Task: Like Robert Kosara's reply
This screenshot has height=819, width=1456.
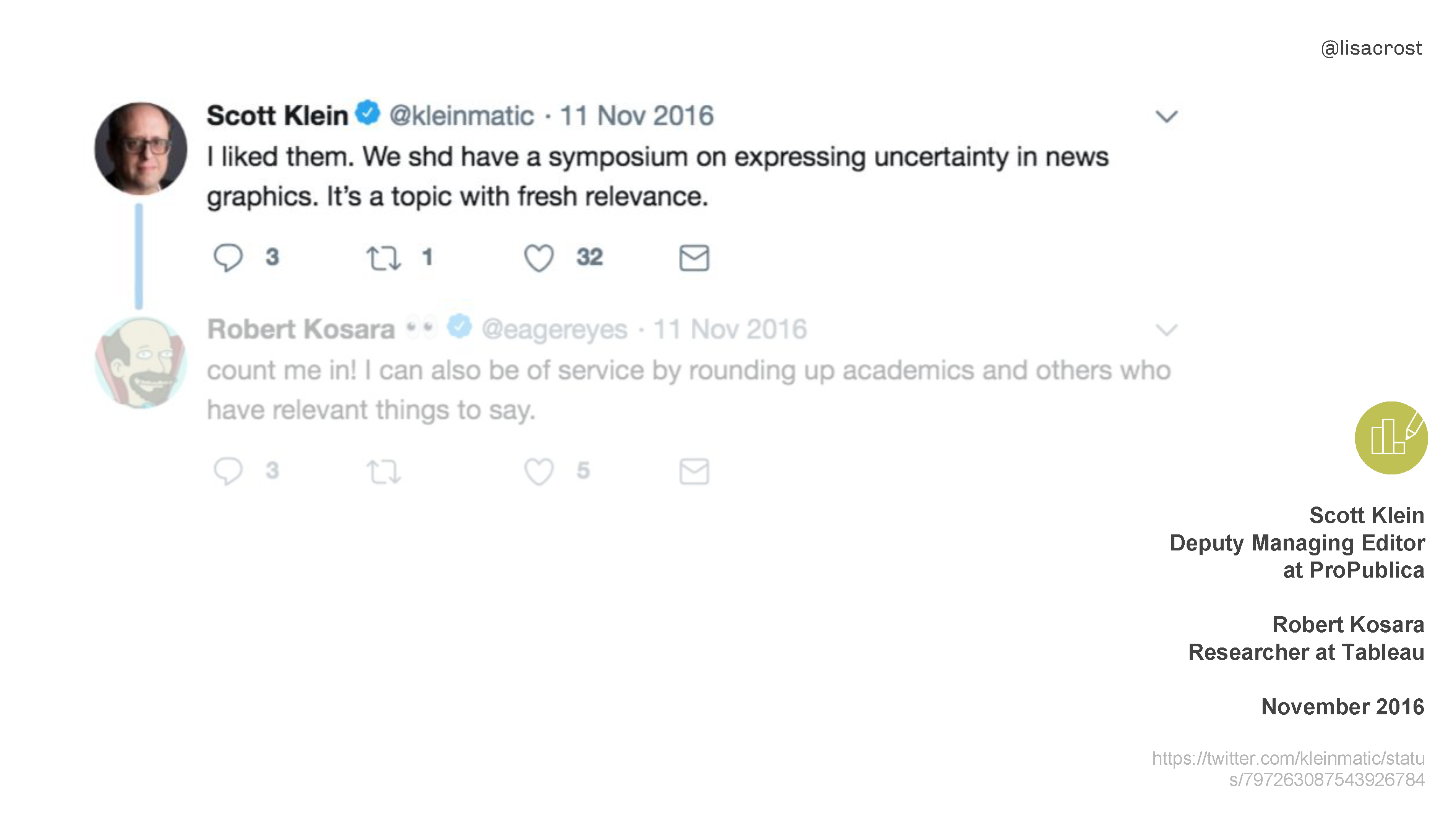Action: (x=539, y=472)
